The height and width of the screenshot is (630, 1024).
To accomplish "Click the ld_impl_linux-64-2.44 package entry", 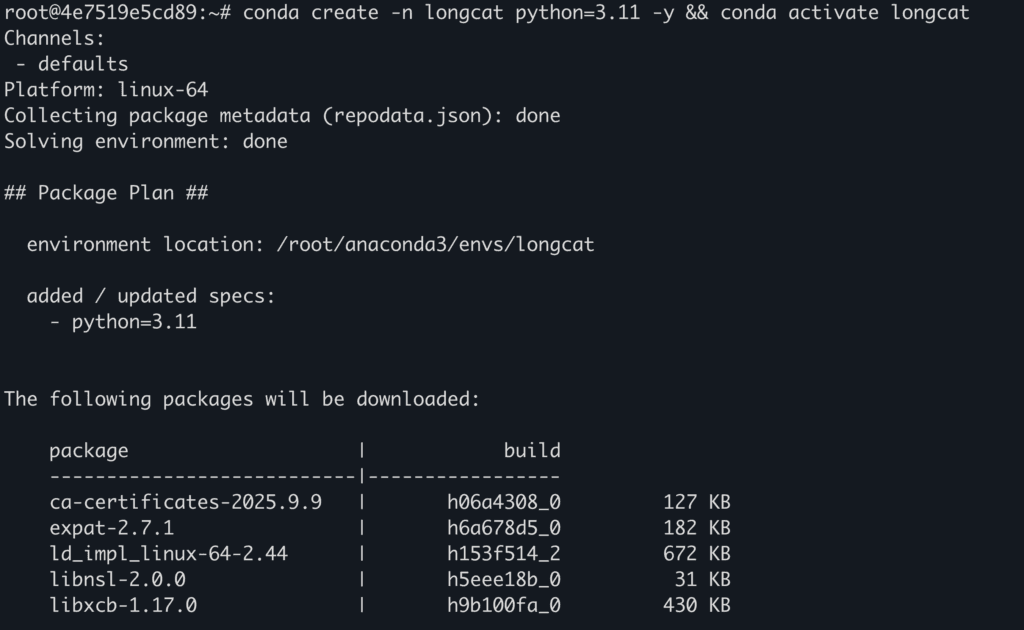I will point(168,553).
